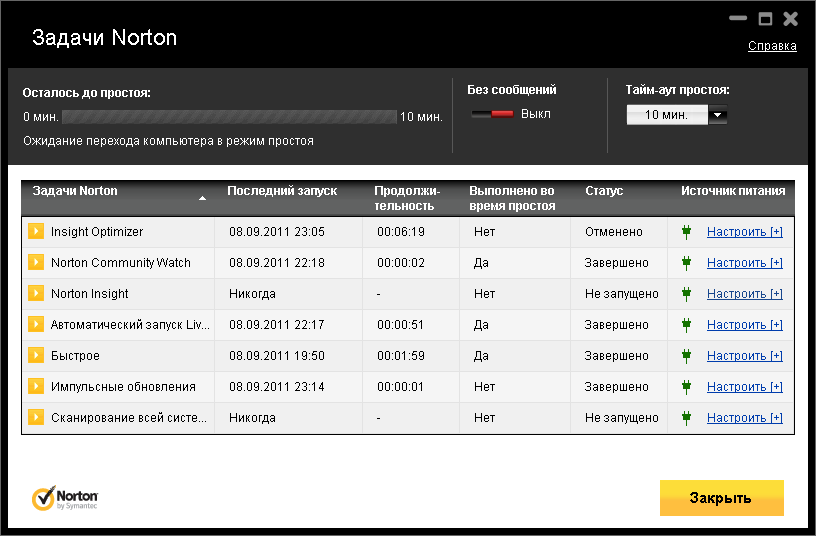Sort by Задачи Norton column arrow
This screenshot has height=536, width=816.
(x=202, y=198)
